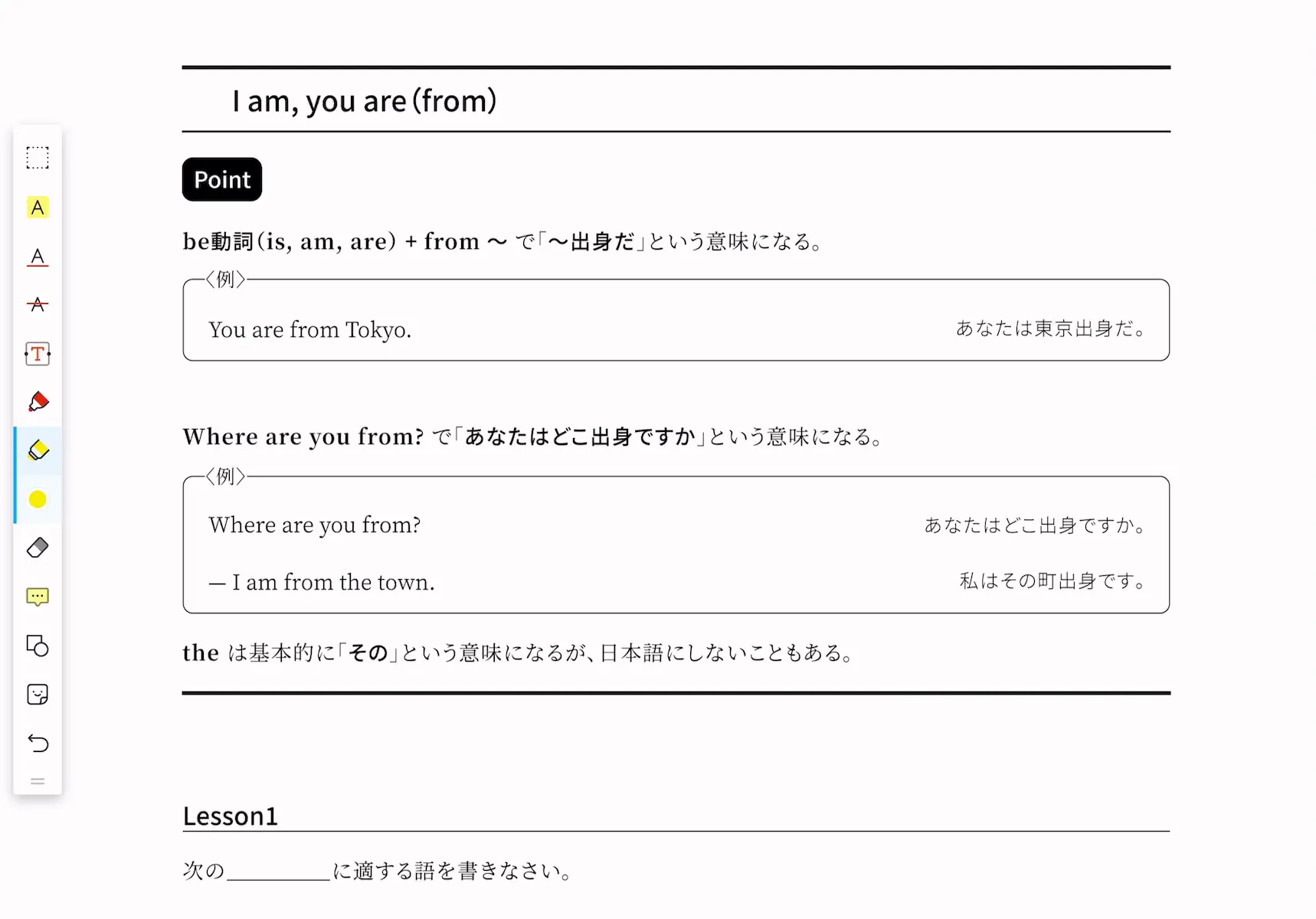Screen dimensions: 1316x919
Task: Add a comment note annotation
Action: click(38, 597)
